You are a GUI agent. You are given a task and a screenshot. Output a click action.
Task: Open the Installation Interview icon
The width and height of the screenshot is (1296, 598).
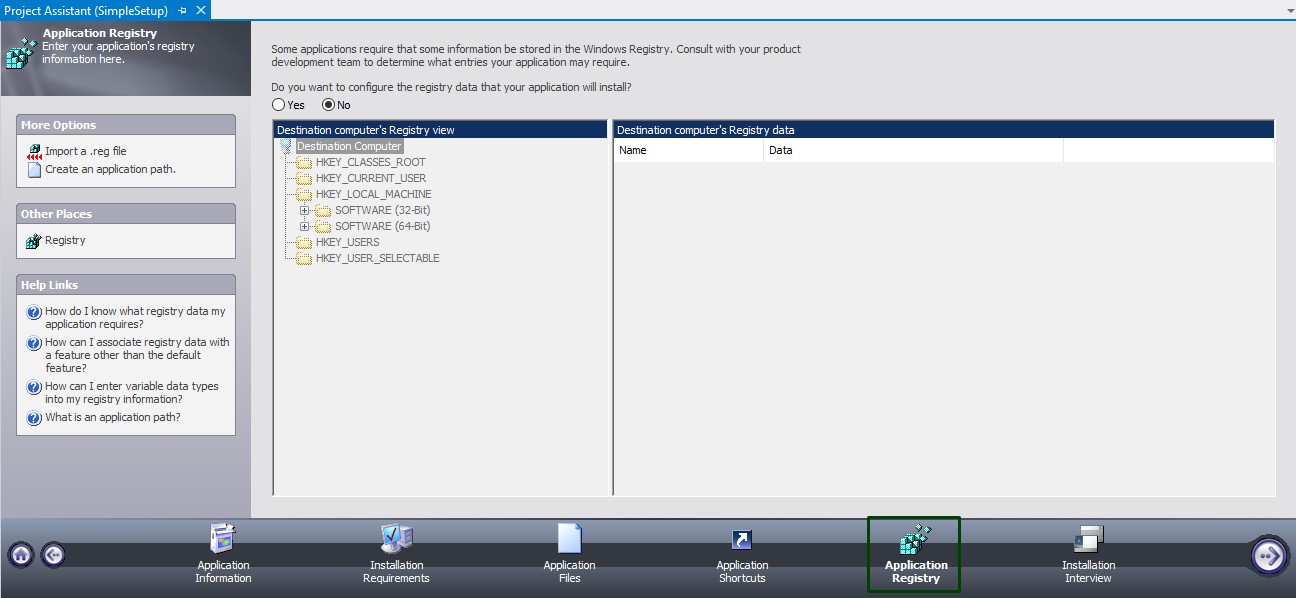(1088, 540)
